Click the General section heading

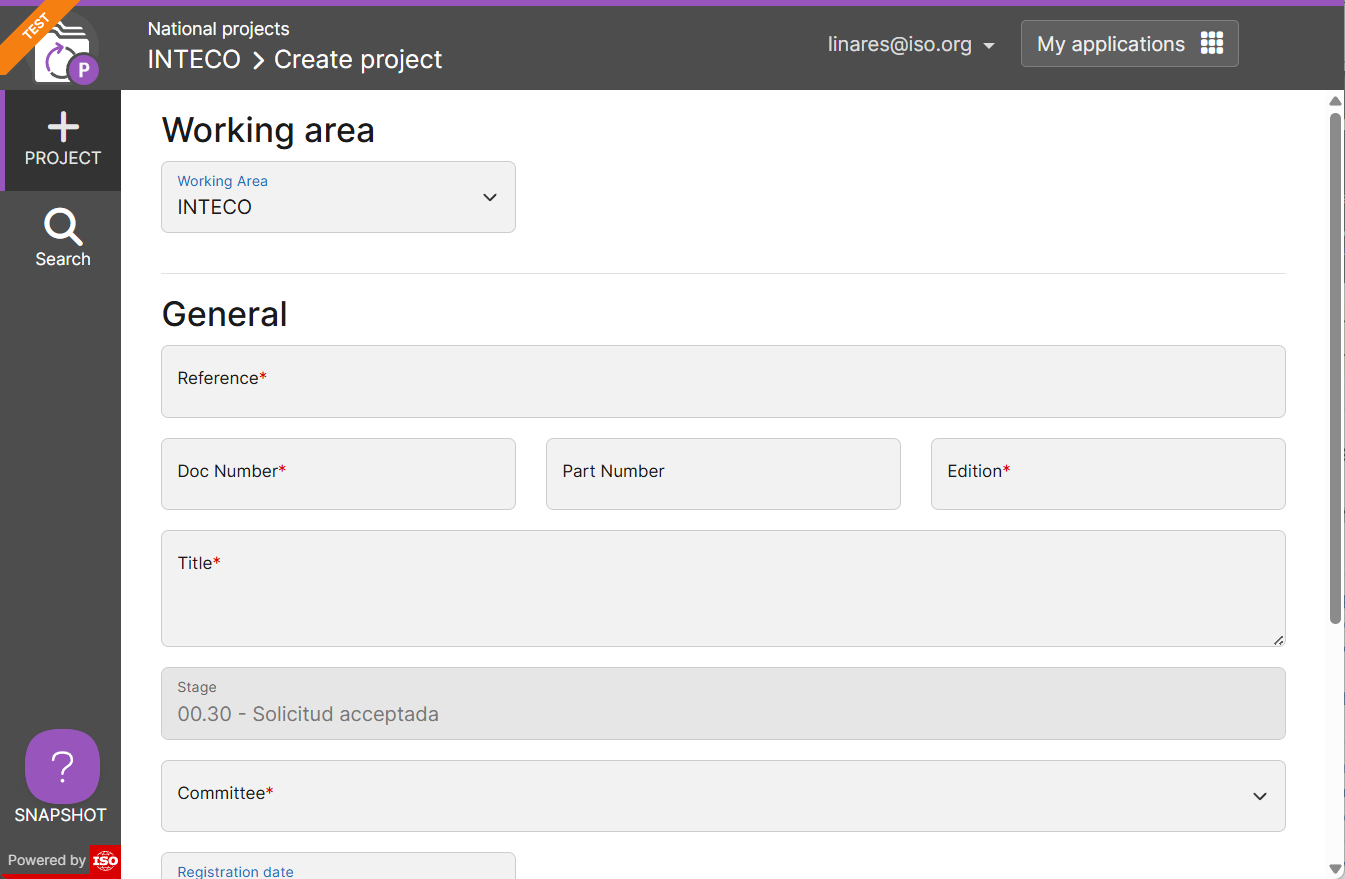[225, 314]
